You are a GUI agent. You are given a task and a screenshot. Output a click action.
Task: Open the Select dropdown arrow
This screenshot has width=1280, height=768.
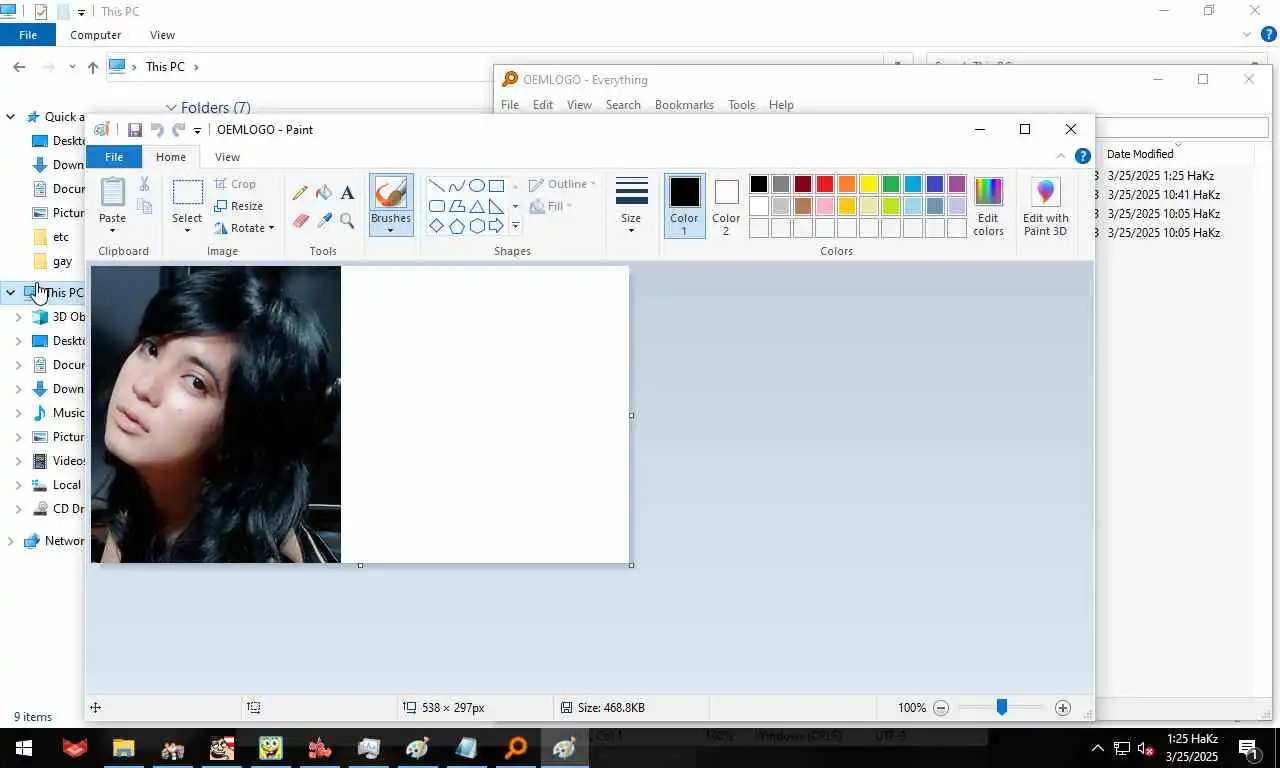pos(187,231)
